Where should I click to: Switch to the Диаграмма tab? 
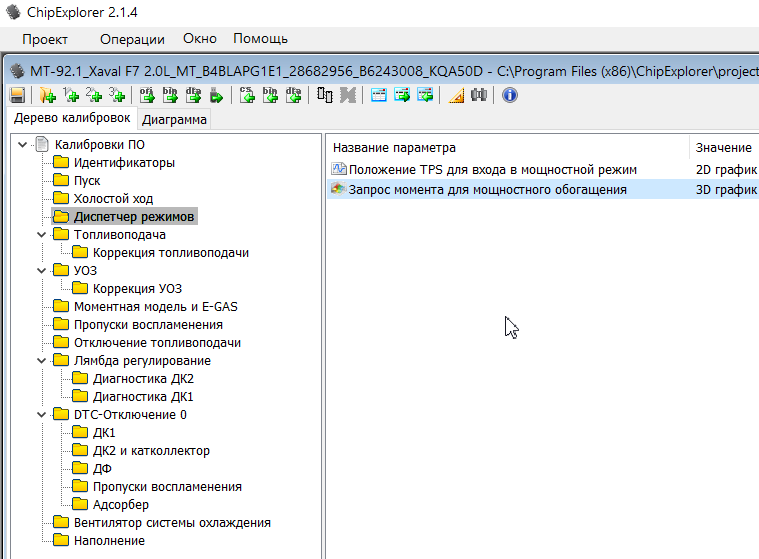(x=175, y=120)
